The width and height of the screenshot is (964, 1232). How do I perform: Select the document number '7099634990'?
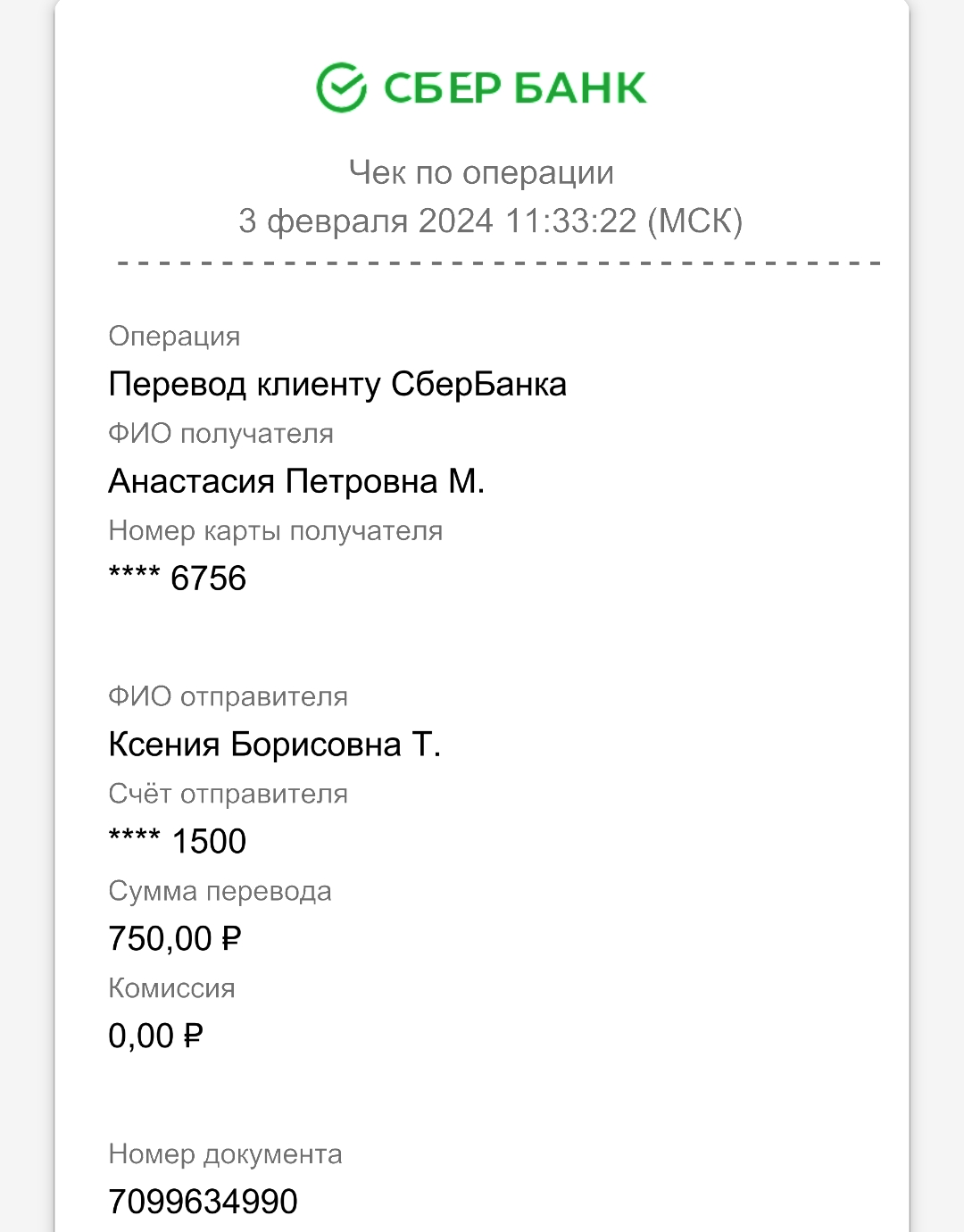203,1202
